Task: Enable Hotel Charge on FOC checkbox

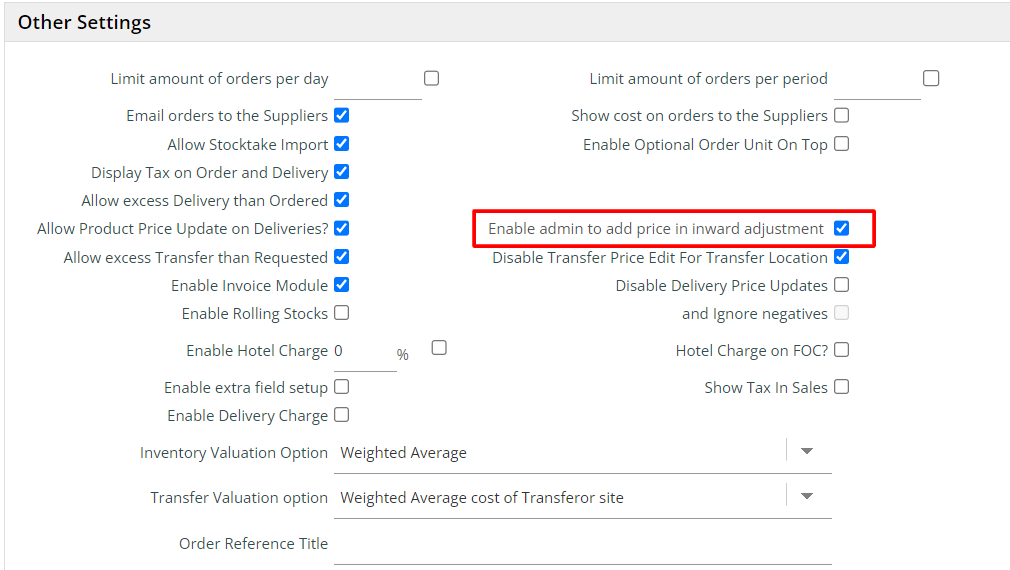Action: 842,350
